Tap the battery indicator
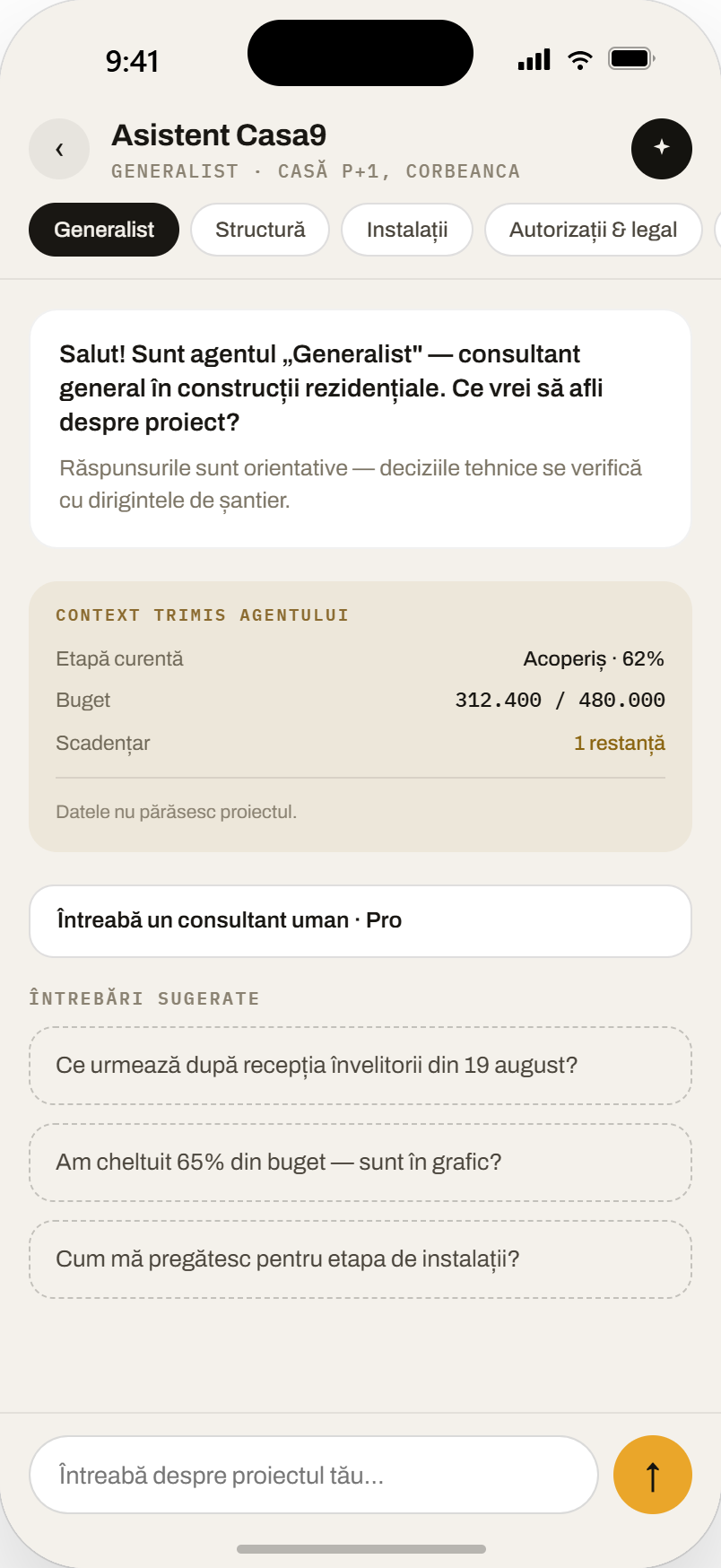 (631, 59)
